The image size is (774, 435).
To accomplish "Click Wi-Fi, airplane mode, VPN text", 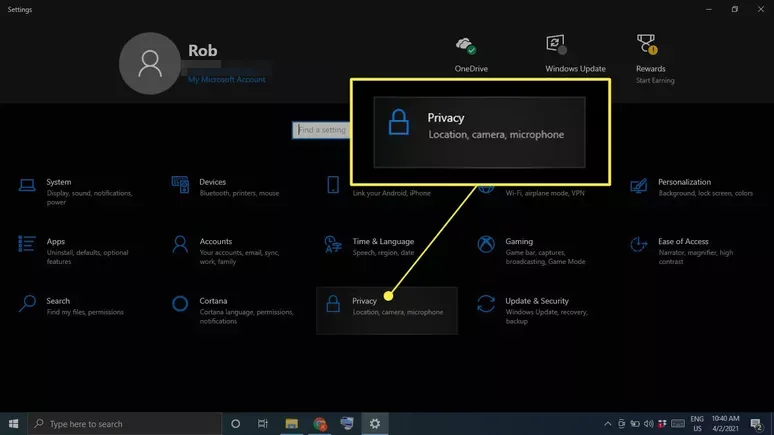I will pyautogui.click(x=545, y=193).
